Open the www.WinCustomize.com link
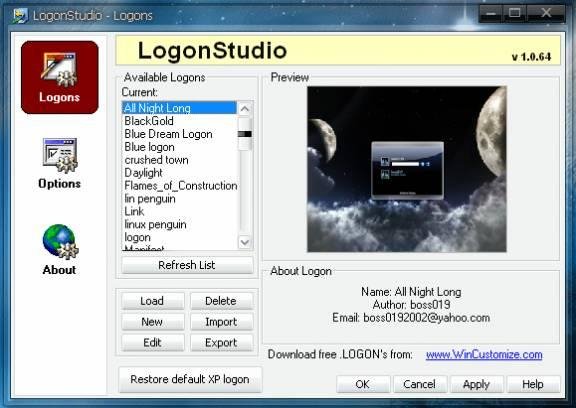Viewport: 576px width, 408px height. pos(484,354)
